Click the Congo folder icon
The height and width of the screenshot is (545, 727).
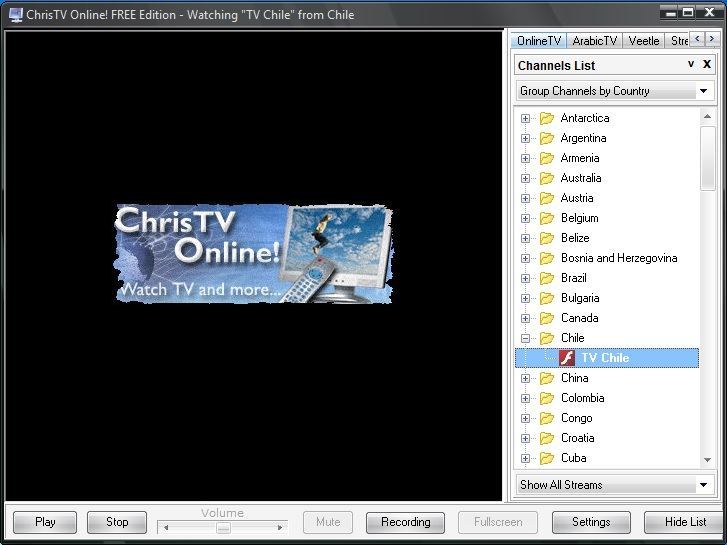[x=547, y=418]
